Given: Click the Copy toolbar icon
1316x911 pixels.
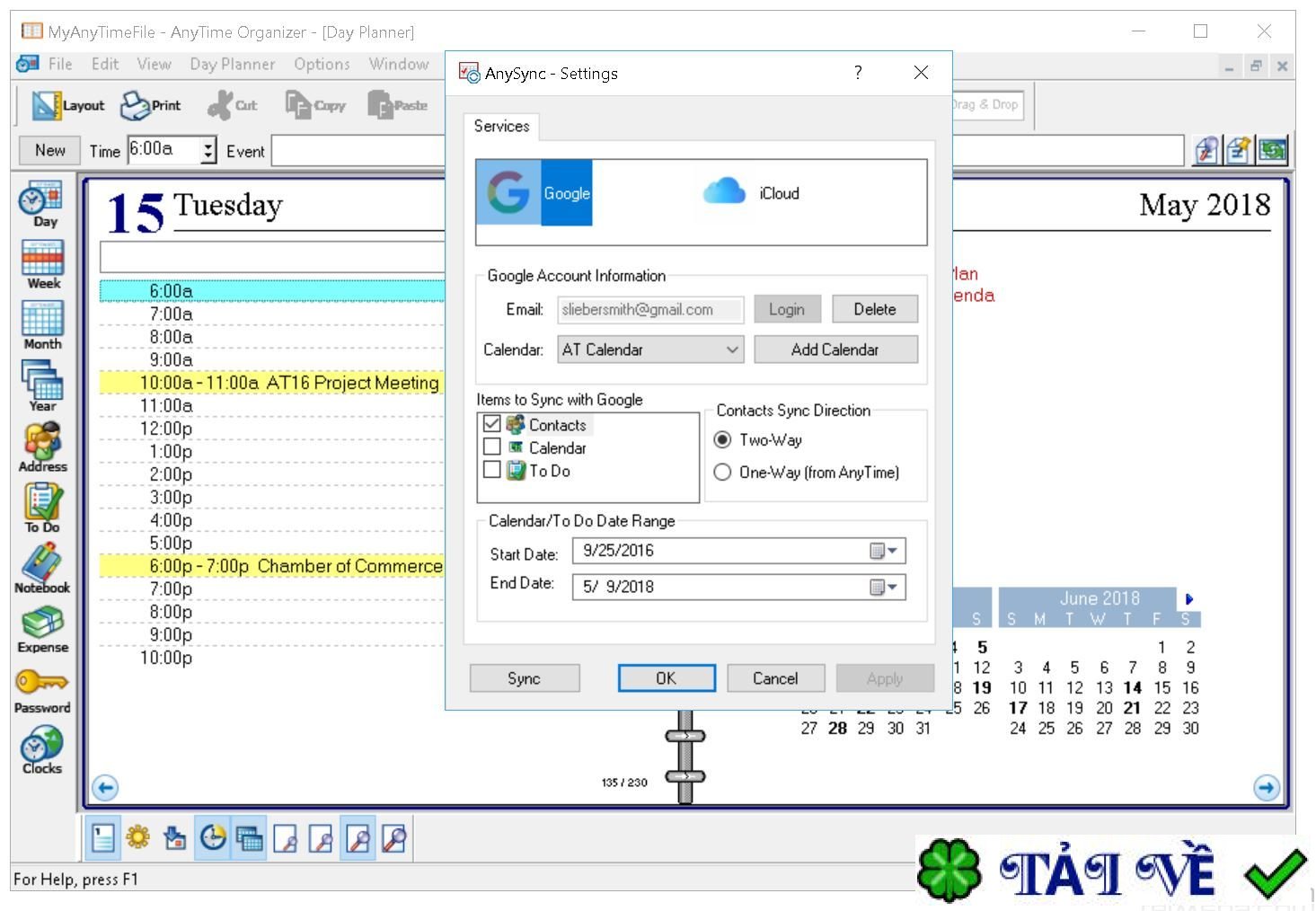Looking at the screenshot, I should pos(315,105).
